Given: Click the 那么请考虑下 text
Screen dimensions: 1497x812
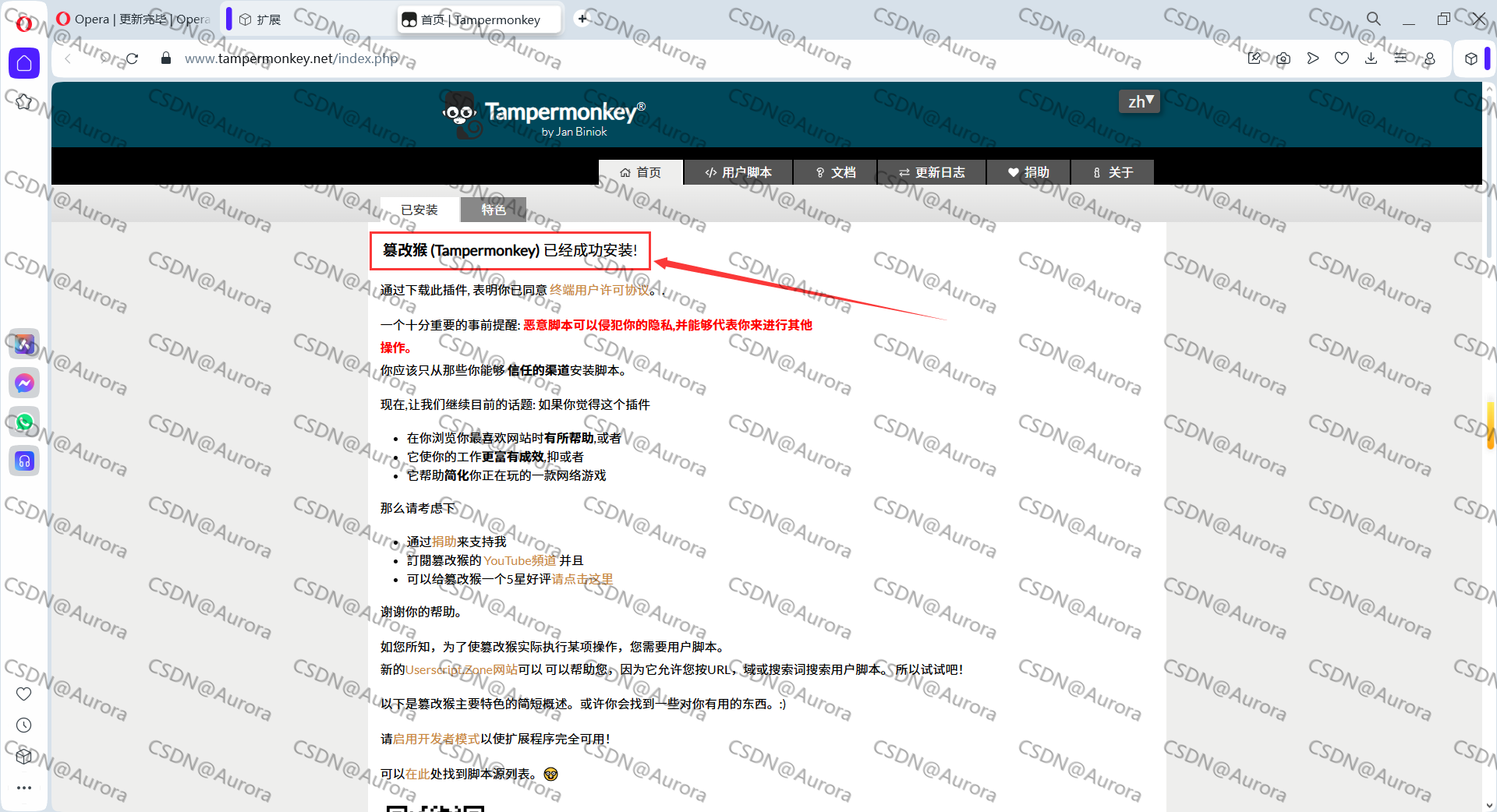Looking at the screenshot, I should click(x=418, y=508).
